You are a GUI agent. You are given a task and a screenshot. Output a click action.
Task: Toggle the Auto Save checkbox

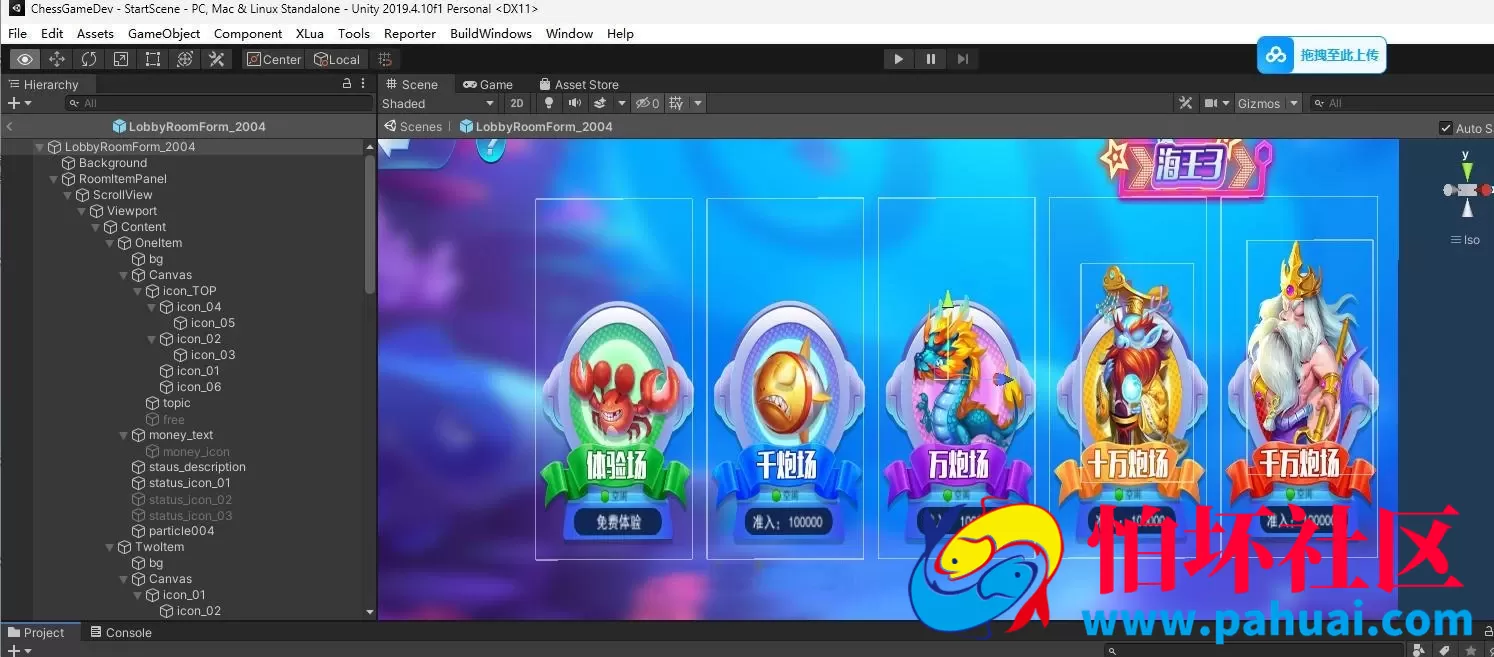pos(1445,128)
